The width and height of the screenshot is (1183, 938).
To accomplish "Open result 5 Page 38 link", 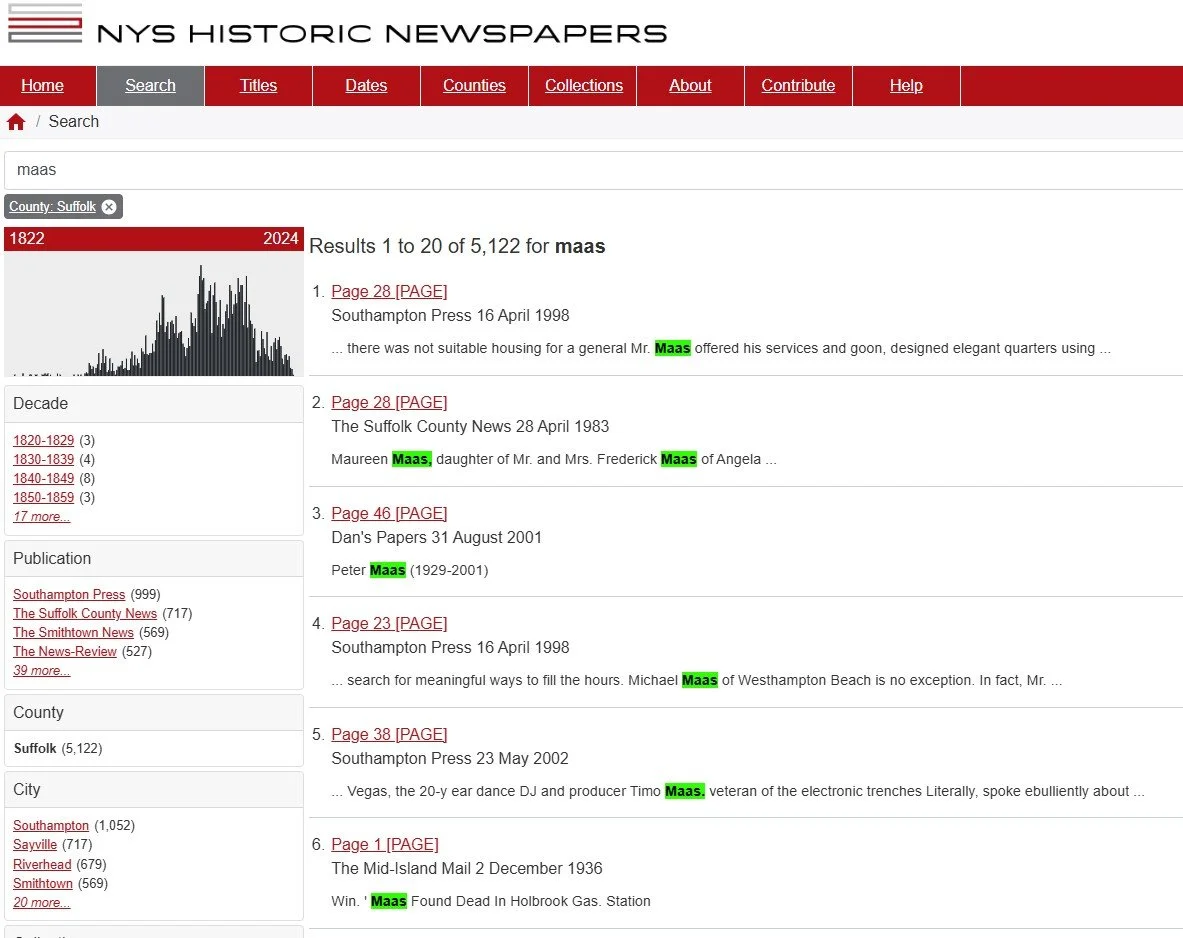I will [x=389, y=734].
